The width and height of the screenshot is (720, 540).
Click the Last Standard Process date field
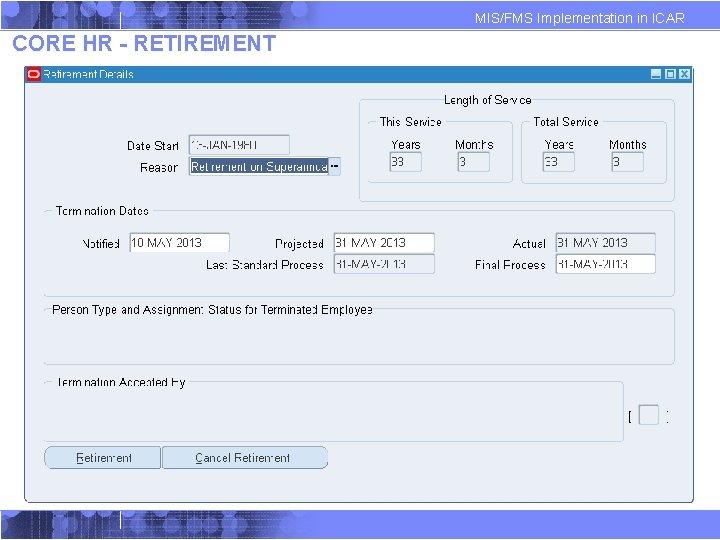tap(384, 264)
